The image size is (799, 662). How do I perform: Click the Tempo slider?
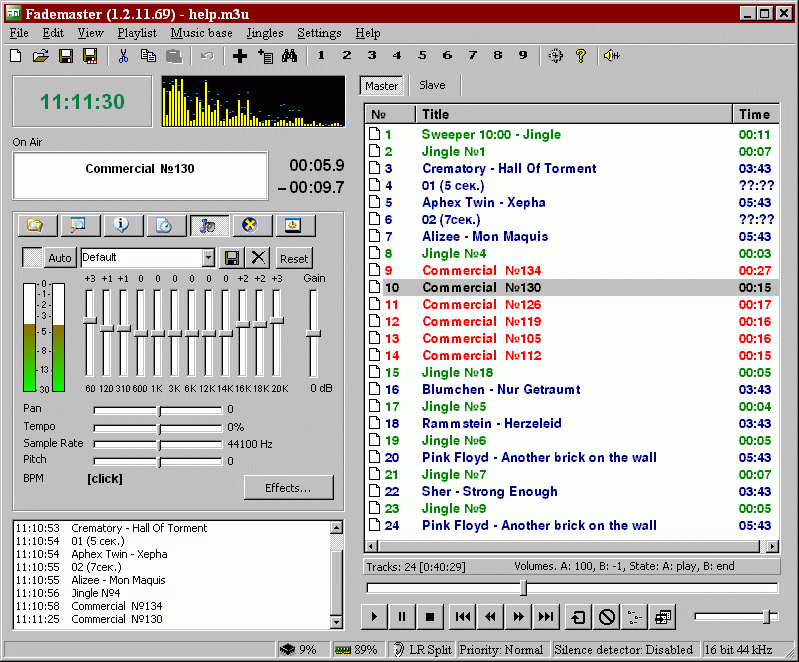tap(158, 428)
